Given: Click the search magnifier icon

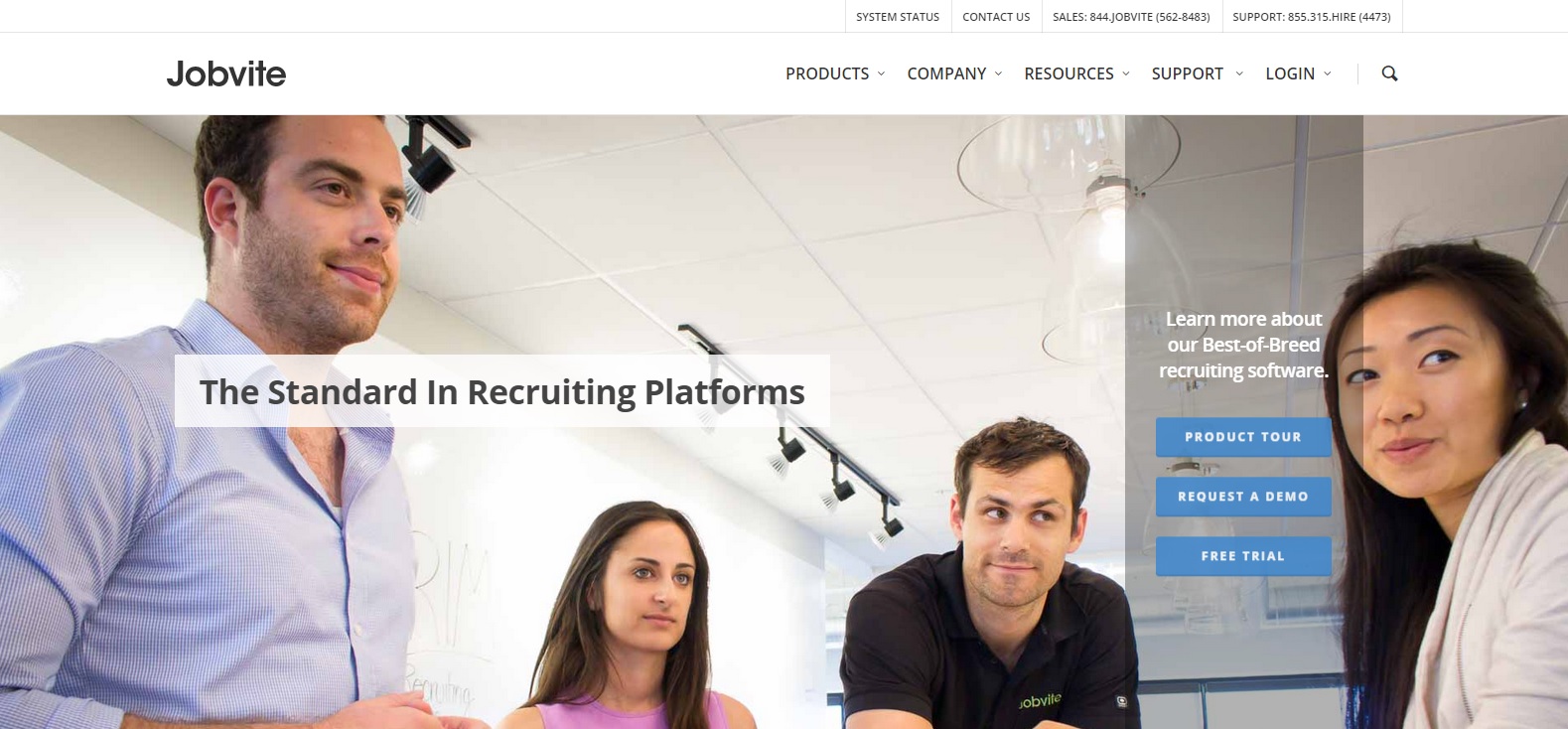Looking at the screenshot, I should [x=1389, y=73].
